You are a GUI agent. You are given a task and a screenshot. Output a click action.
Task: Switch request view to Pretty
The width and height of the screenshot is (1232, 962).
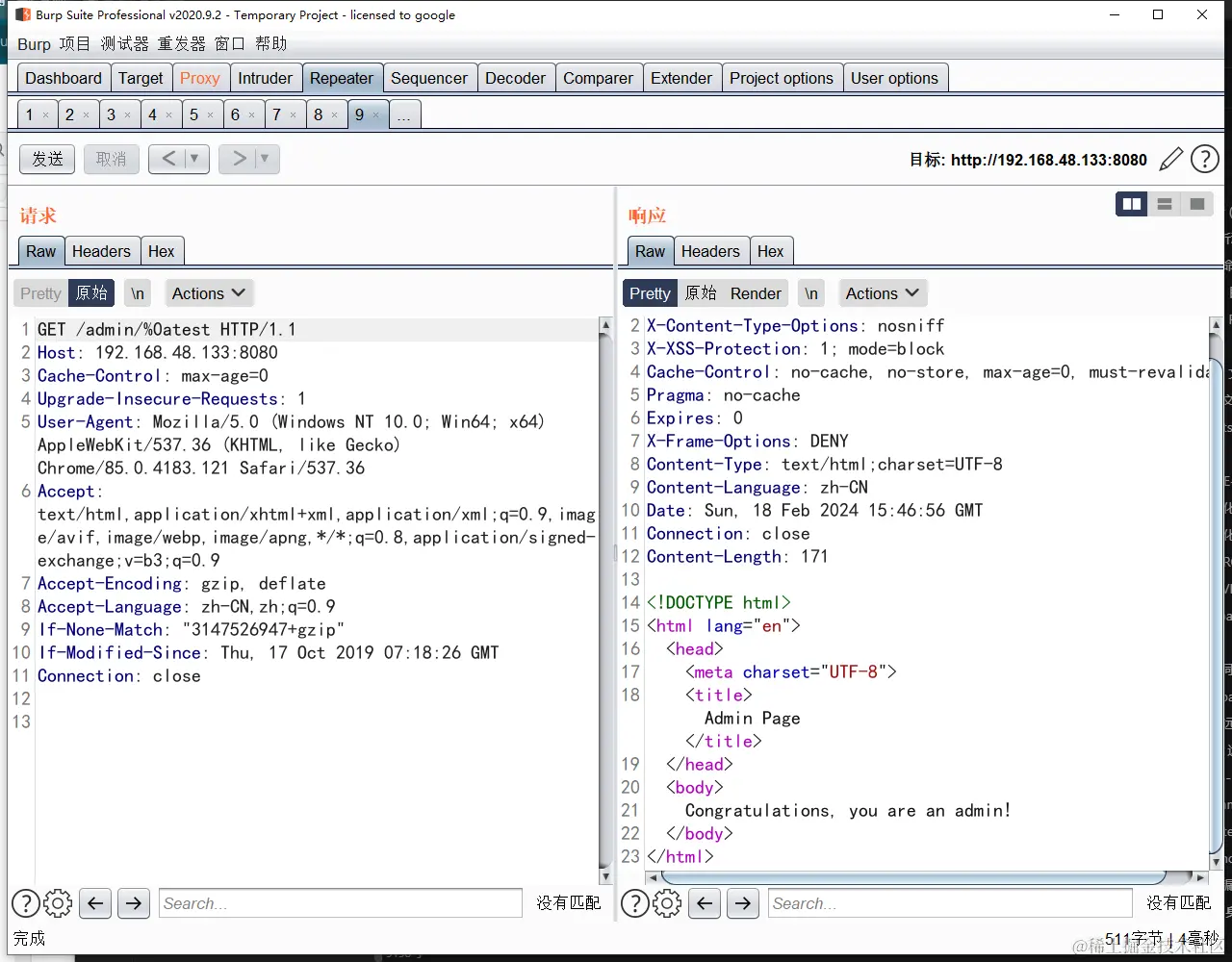[x=40, y=293]
